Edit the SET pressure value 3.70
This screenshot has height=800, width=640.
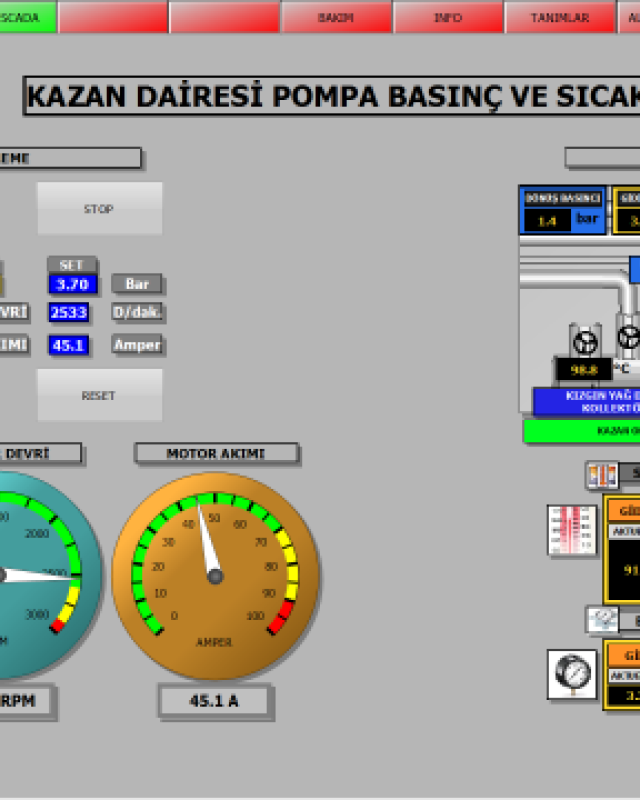(72, 284)
